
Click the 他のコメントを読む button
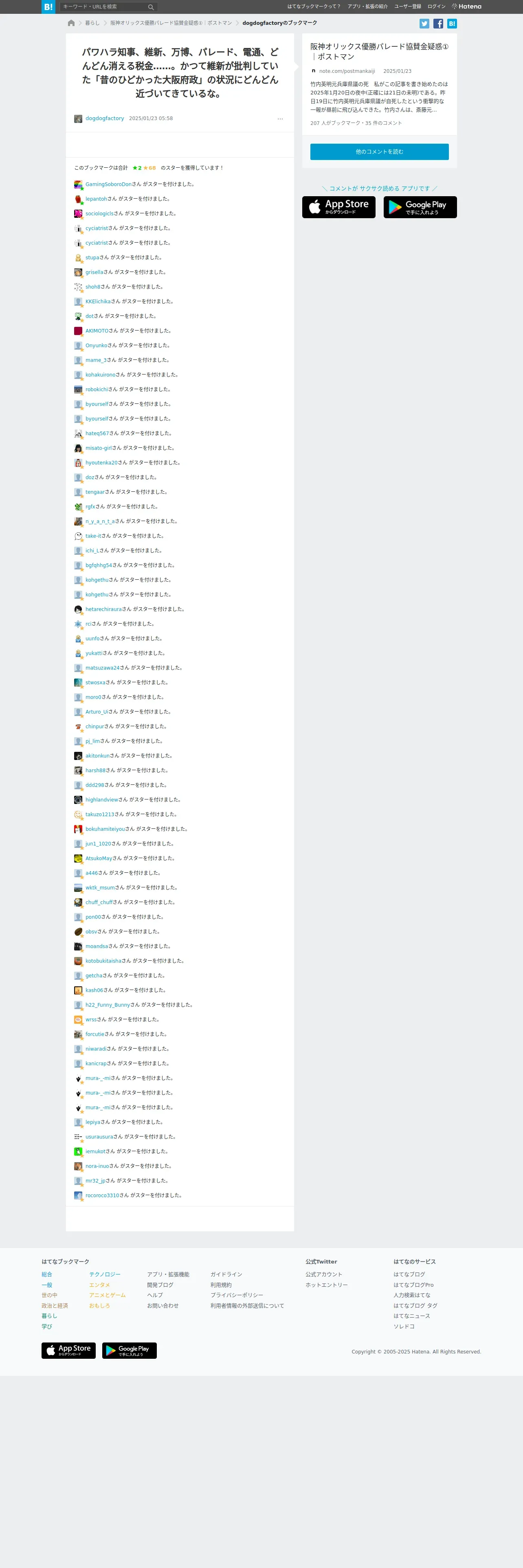379,151
